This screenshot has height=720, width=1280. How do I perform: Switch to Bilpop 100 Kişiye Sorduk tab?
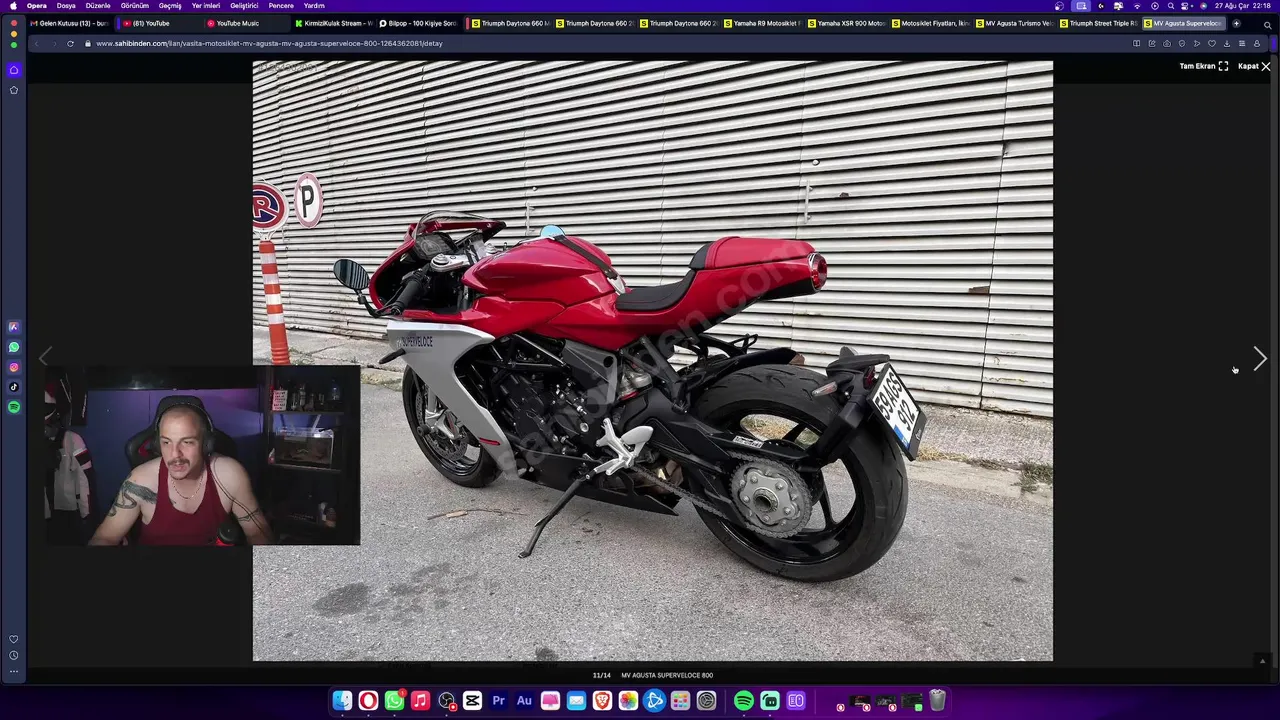pyautogui.click(x=417, y=23)
